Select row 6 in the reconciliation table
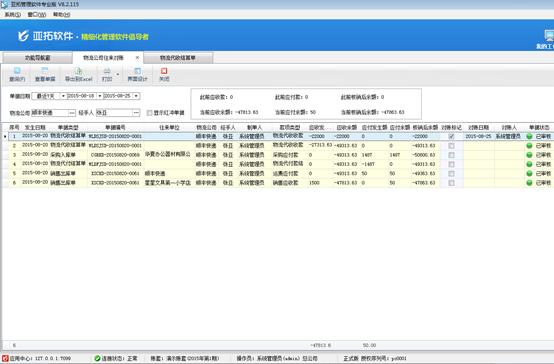554x364 pixels. pos(278,183)
